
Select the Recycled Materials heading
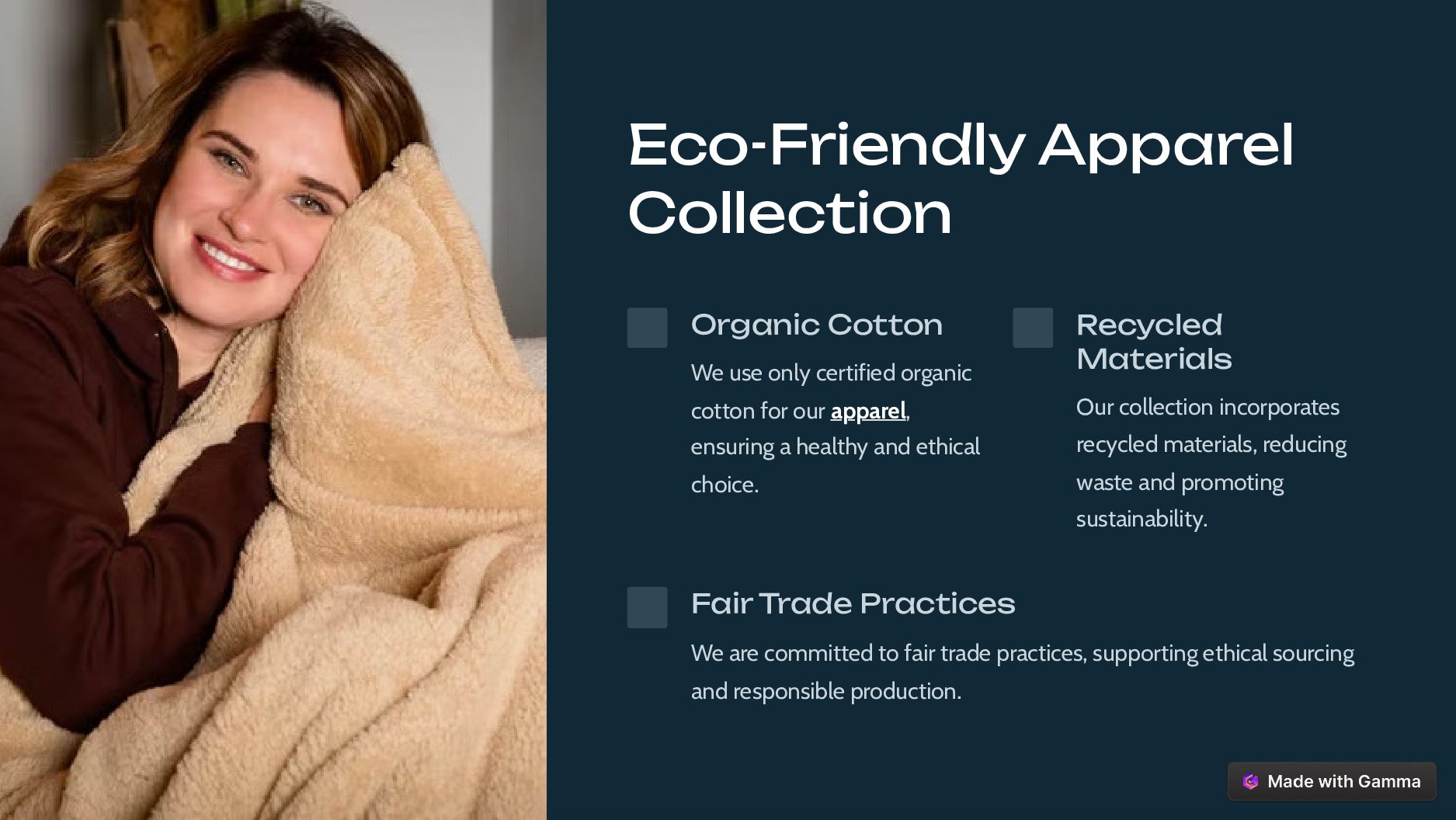click(1154, 342)
